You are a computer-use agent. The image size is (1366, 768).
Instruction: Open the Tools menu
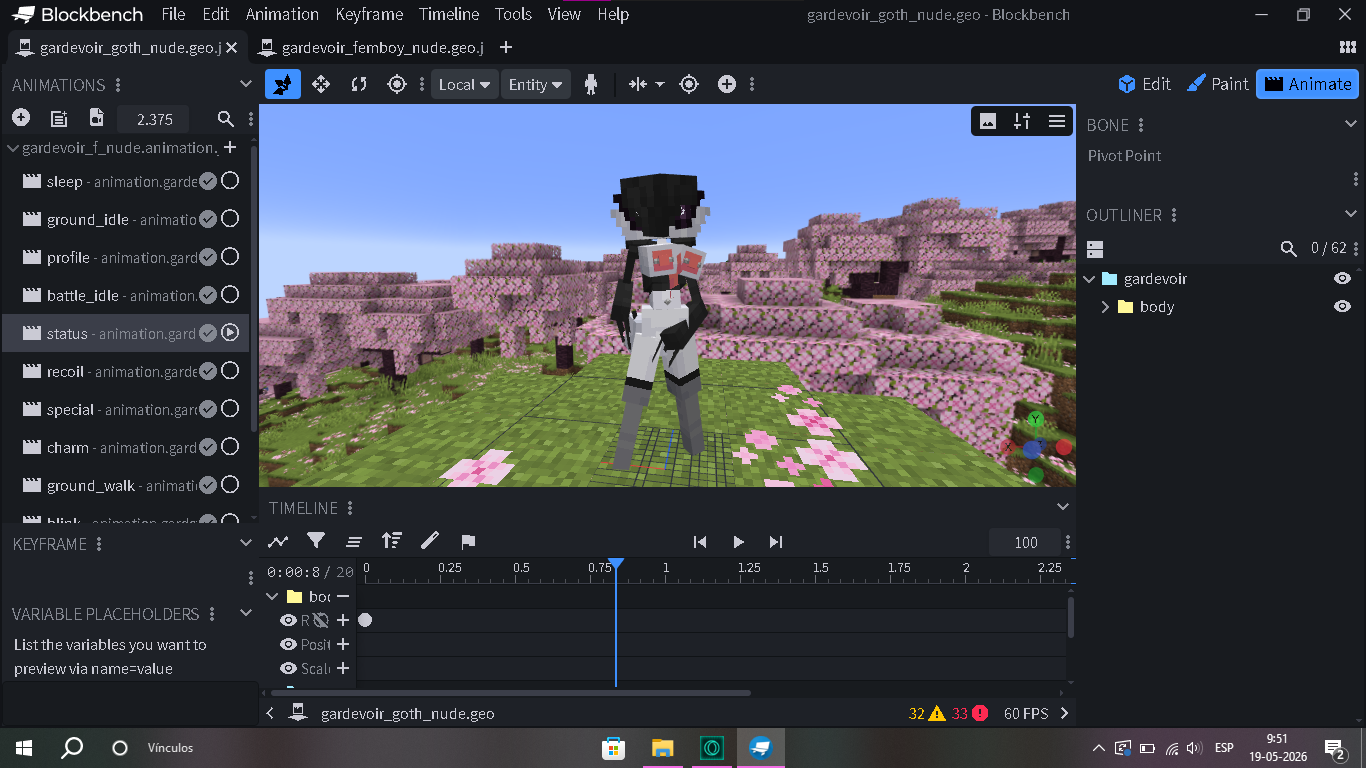[513, 14]
